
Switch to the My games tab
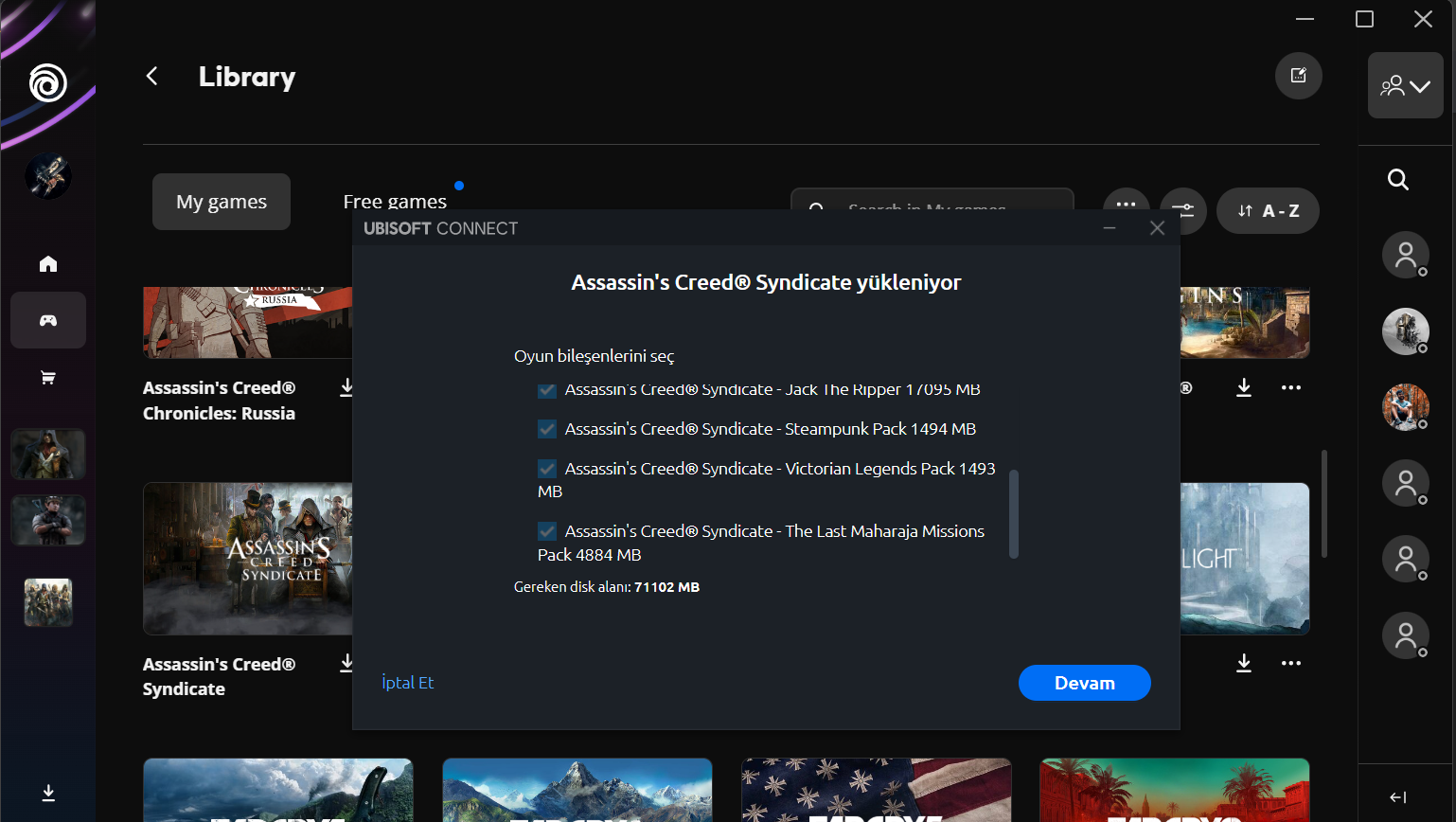coord(222,202)
